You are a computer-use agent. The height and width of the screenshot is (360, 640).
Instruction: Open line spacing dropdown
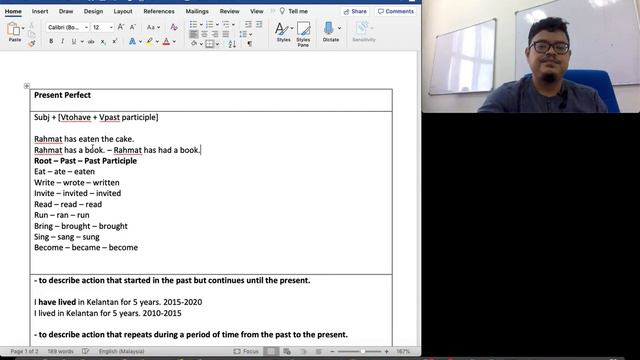245,34
